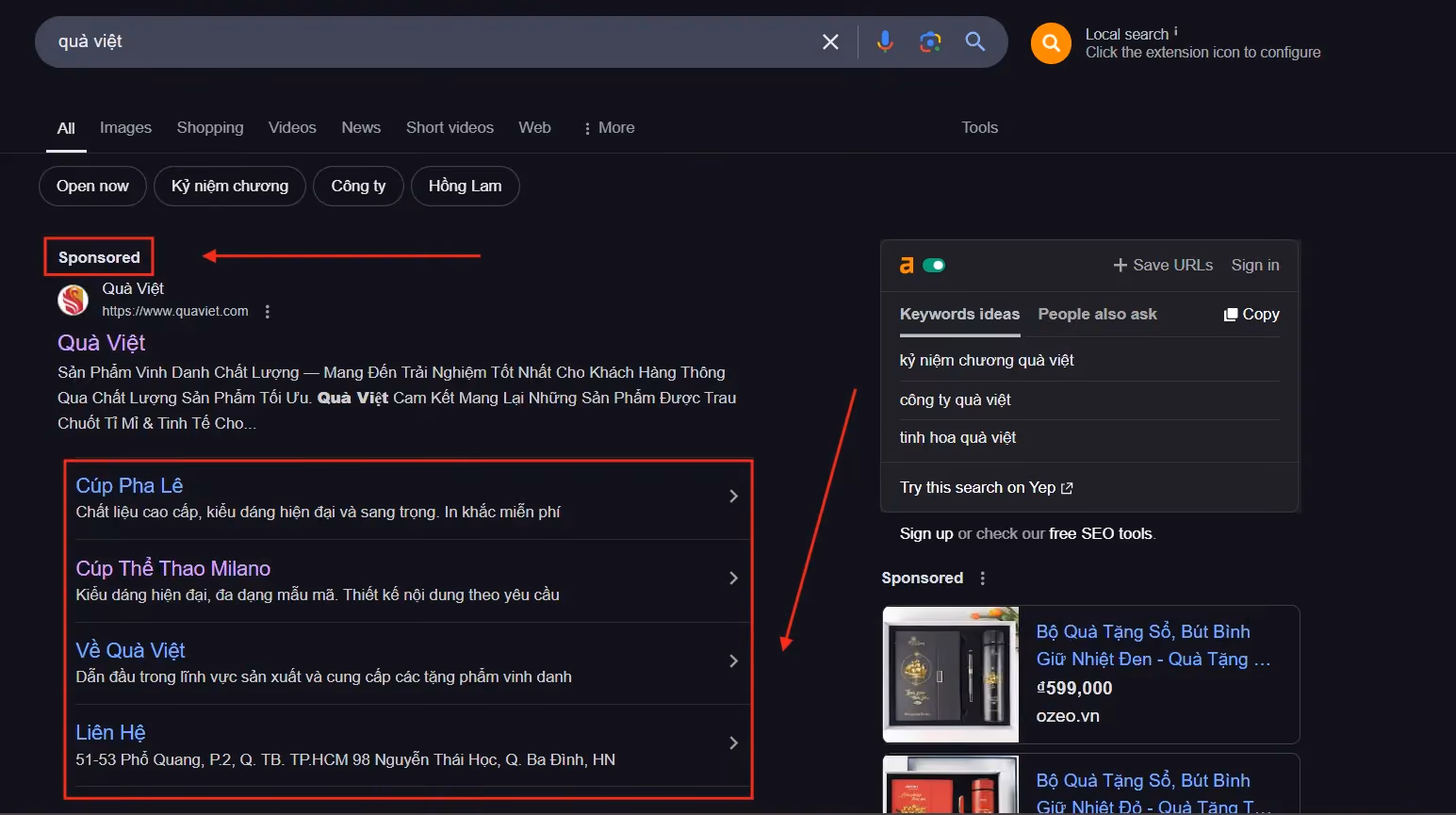The width and height of the screenshot is (1456, 815).
Task: Apply the Open now filter chip
Action: tap(92, 187)
